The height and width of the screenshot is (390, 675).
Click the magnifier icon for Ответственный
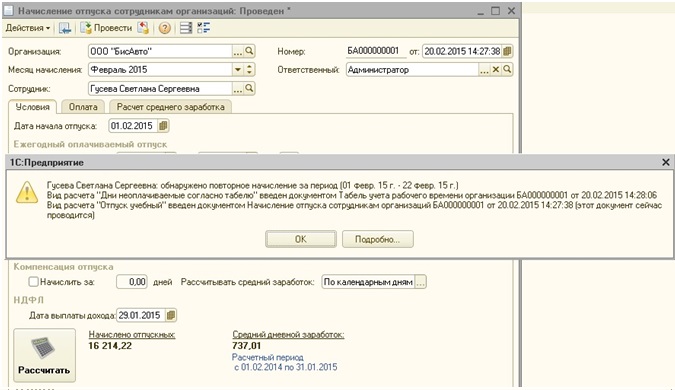(508, 69)
